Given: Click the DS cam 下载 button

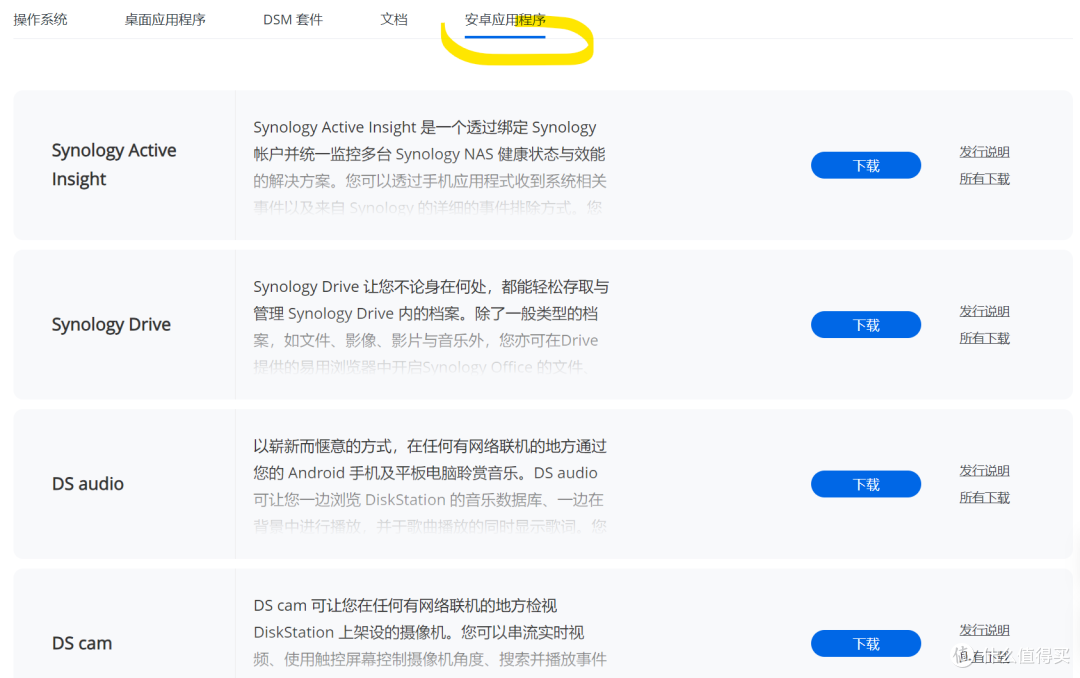Looking at the screenshot, I should click(866, 644).
